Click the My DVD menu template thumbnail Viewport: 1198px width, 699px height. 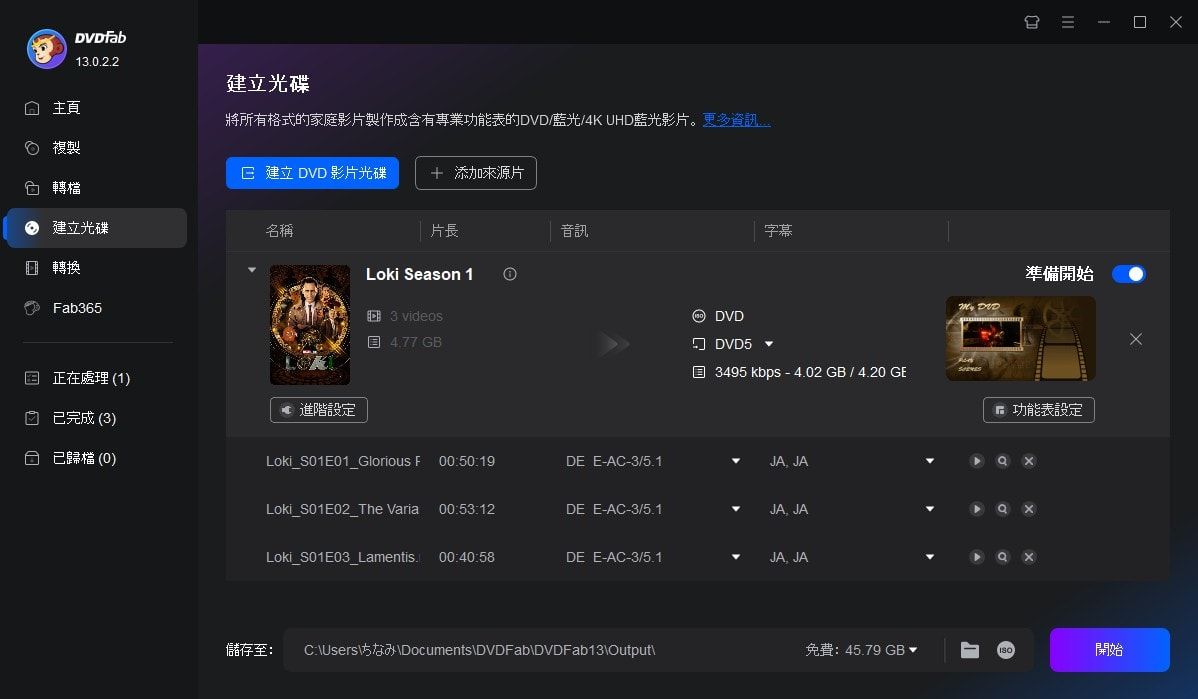pyautogui.click(x=1021, y=338)
